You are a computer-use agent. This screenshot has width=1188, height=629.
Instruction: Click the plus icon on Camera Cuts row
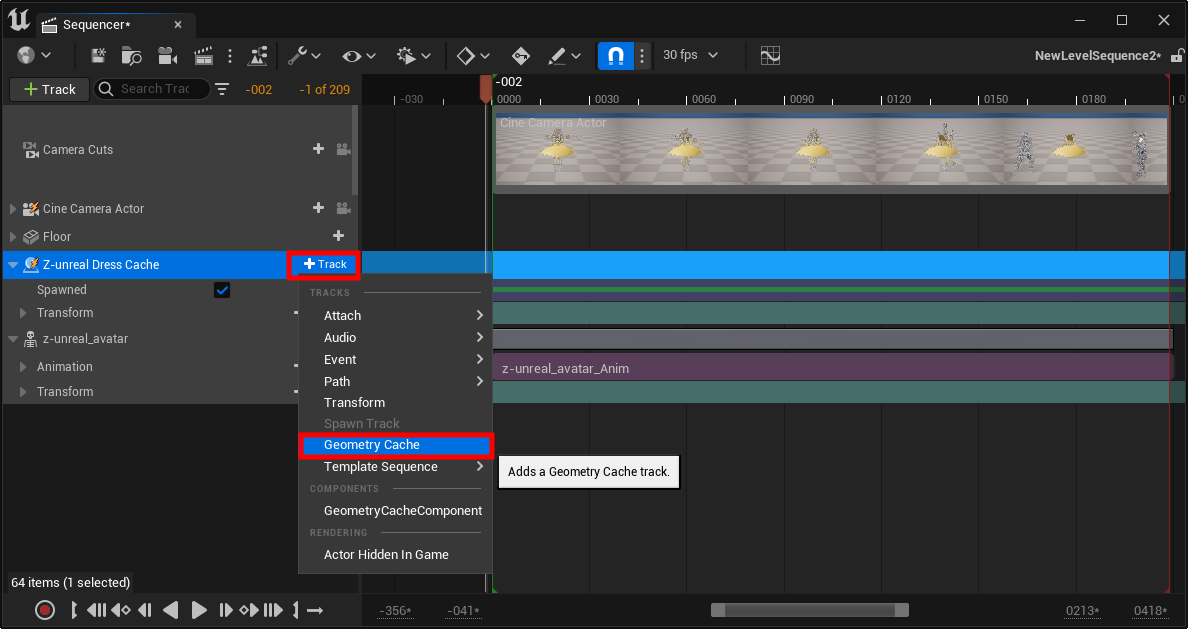[x=318, y=149]
